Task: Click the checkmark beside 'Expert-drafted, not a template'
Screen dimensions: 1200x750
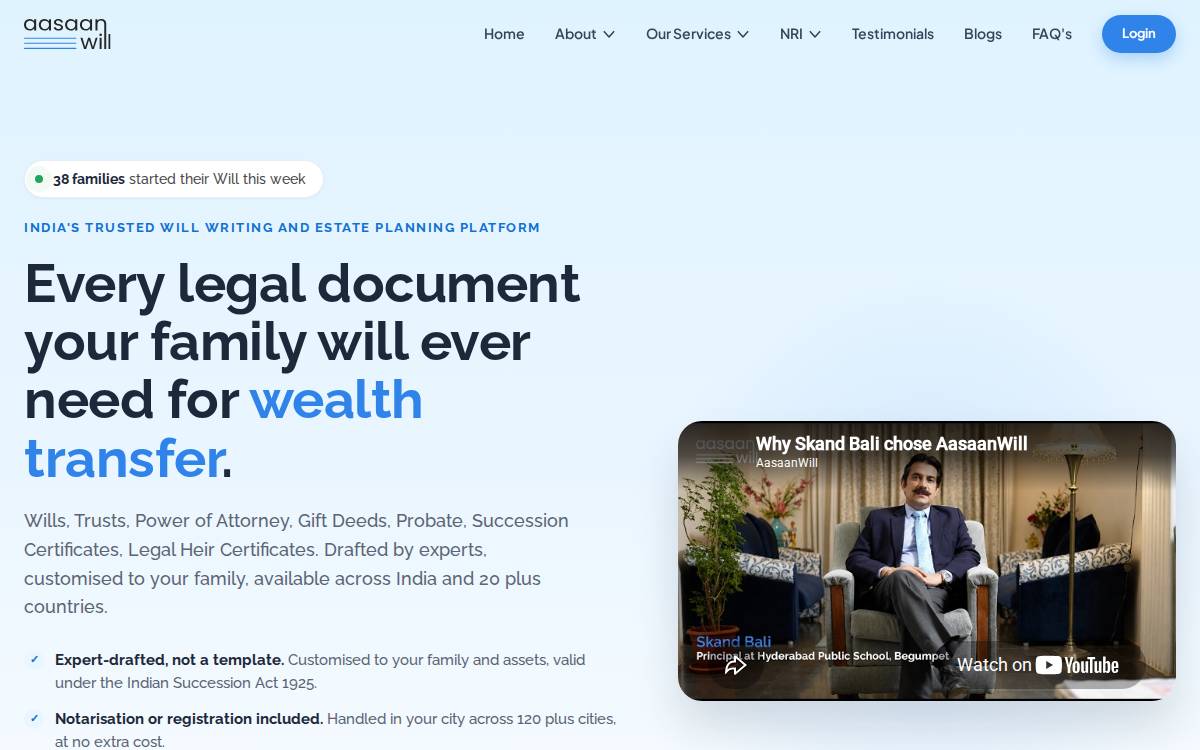Action: pos(34,660)
